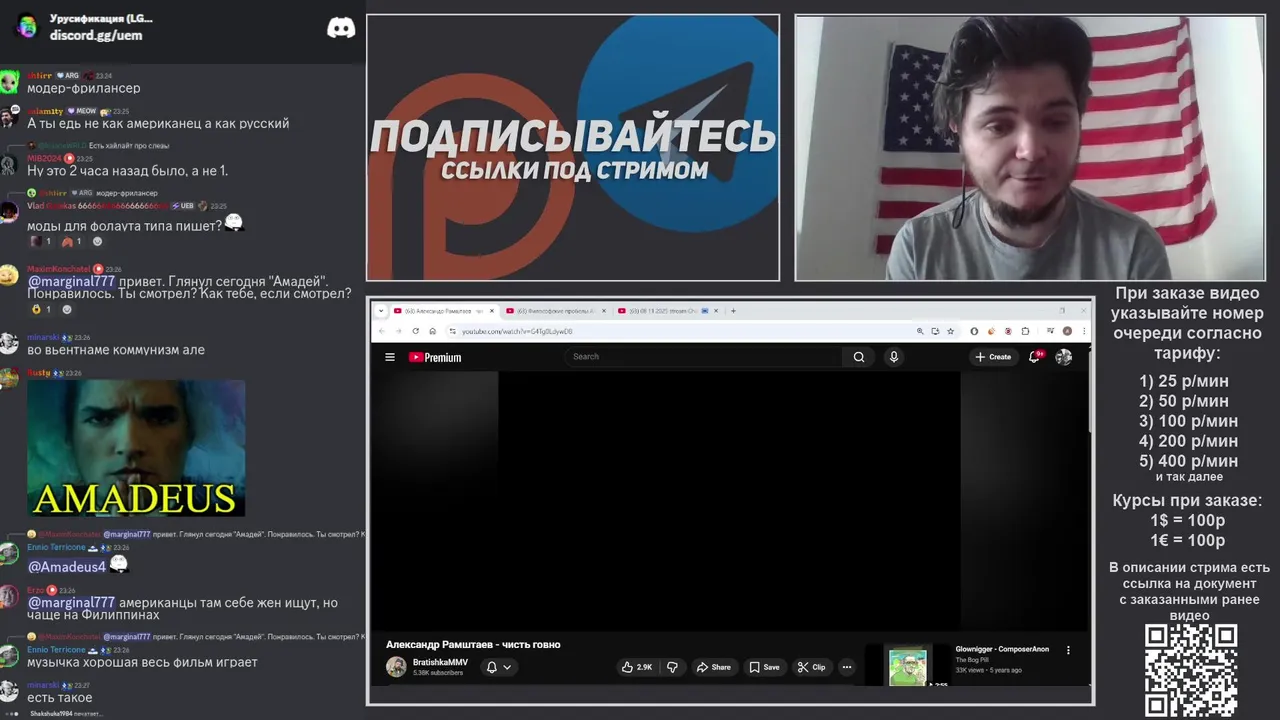Open the YouTube notifications bell with 9+ badge

1035,356
